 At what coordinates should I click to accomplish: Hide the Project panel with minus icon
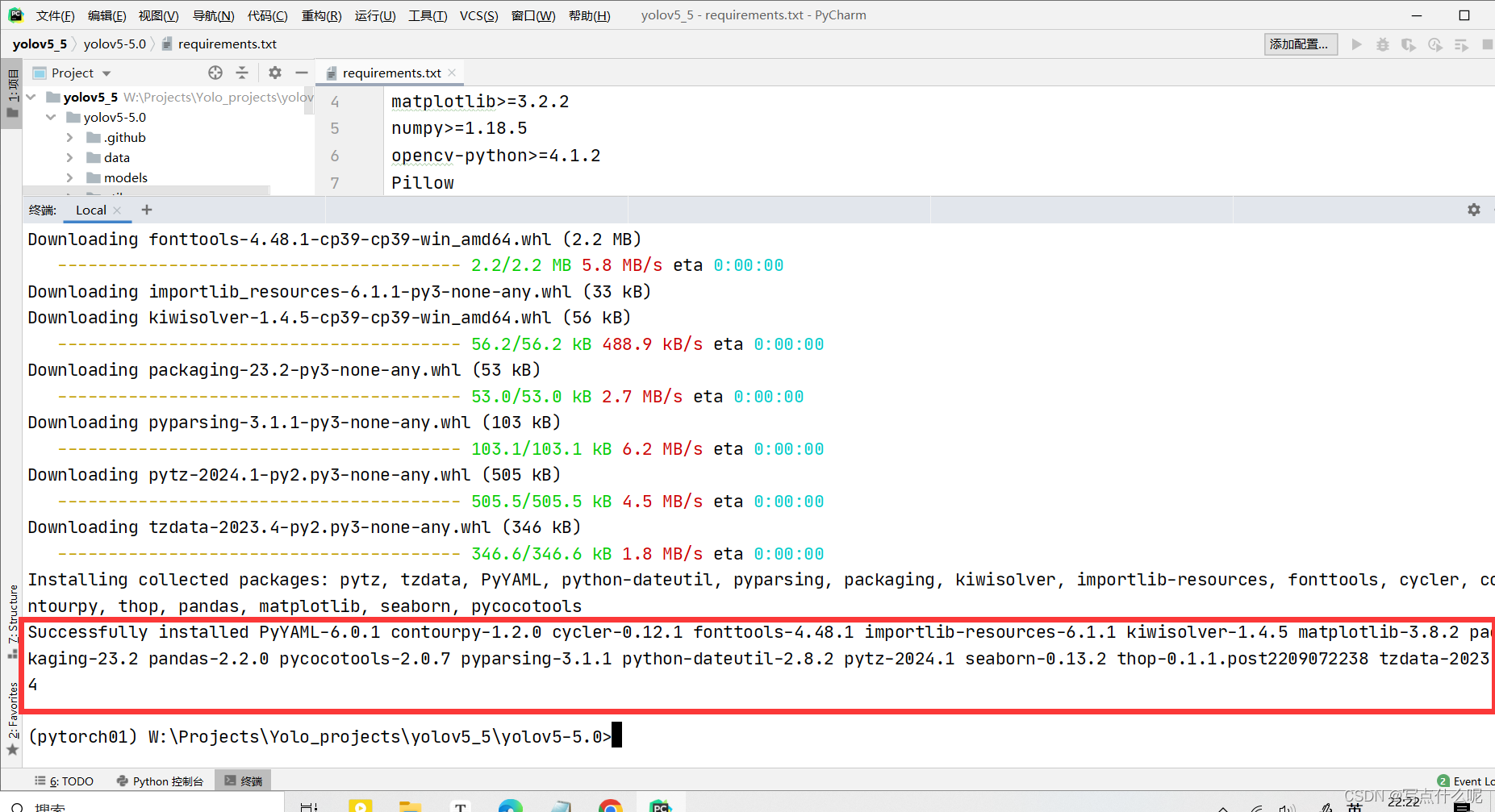coord(302,73)
